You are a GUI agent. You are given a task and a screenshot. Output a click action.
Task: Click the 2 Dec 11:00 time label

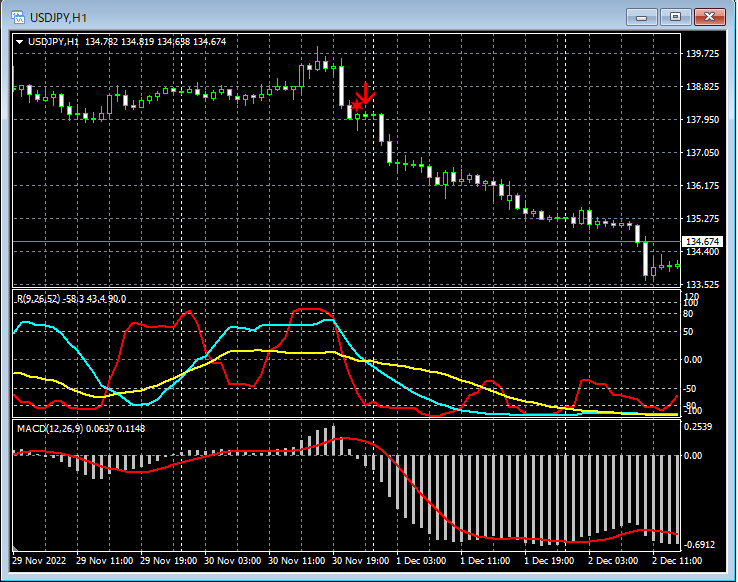677,560
